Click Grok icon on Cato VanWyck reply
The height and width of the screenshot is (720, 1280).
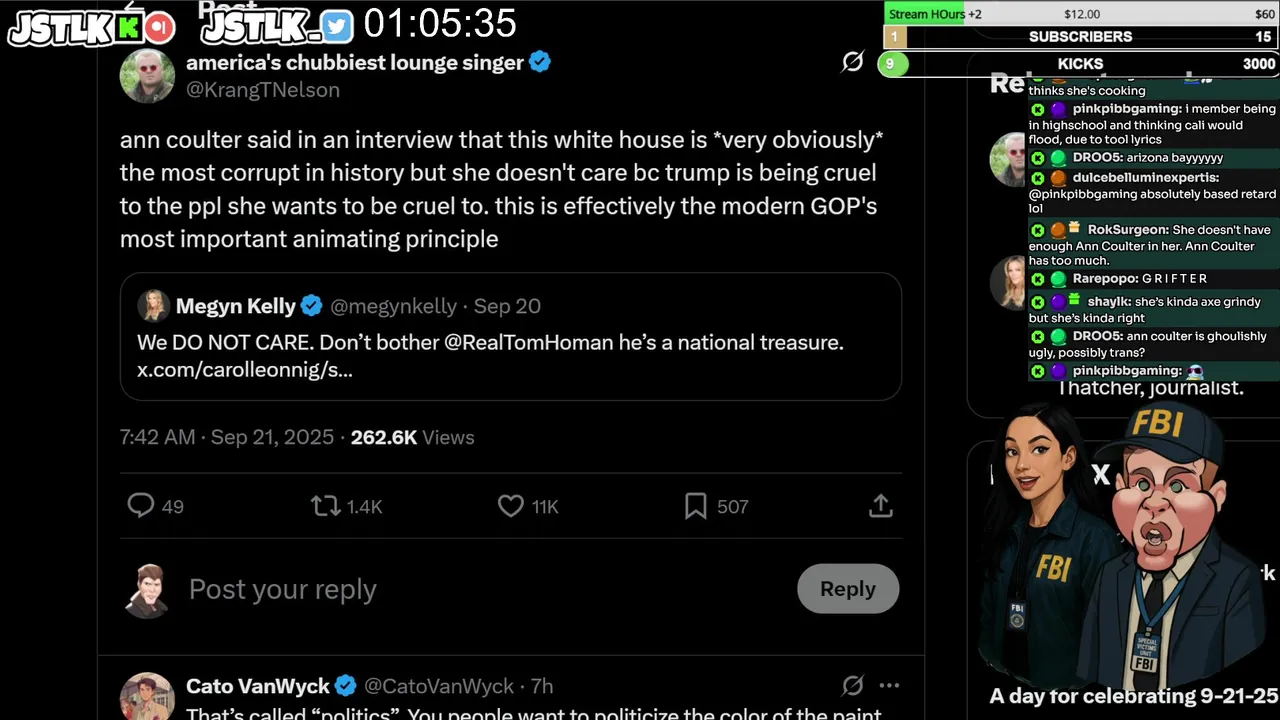[852, 685]
